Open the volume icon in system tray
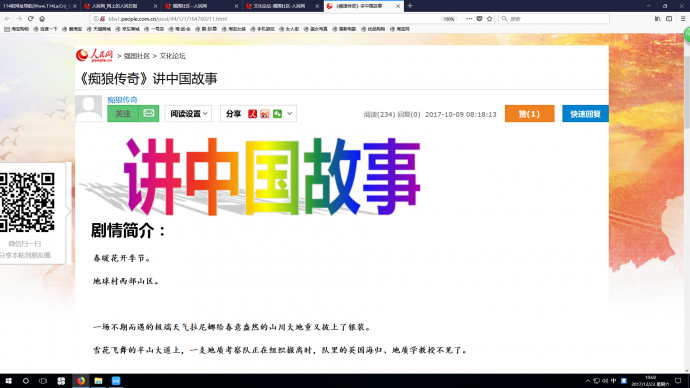The height and width of the screenshot is (388, 690). click(605, 381)
